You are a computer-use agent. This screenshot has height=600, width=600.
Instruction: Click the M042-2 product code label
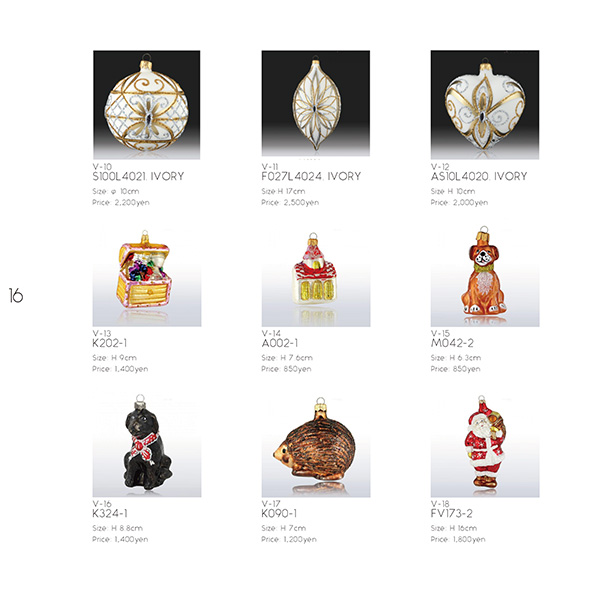(452, 343)
